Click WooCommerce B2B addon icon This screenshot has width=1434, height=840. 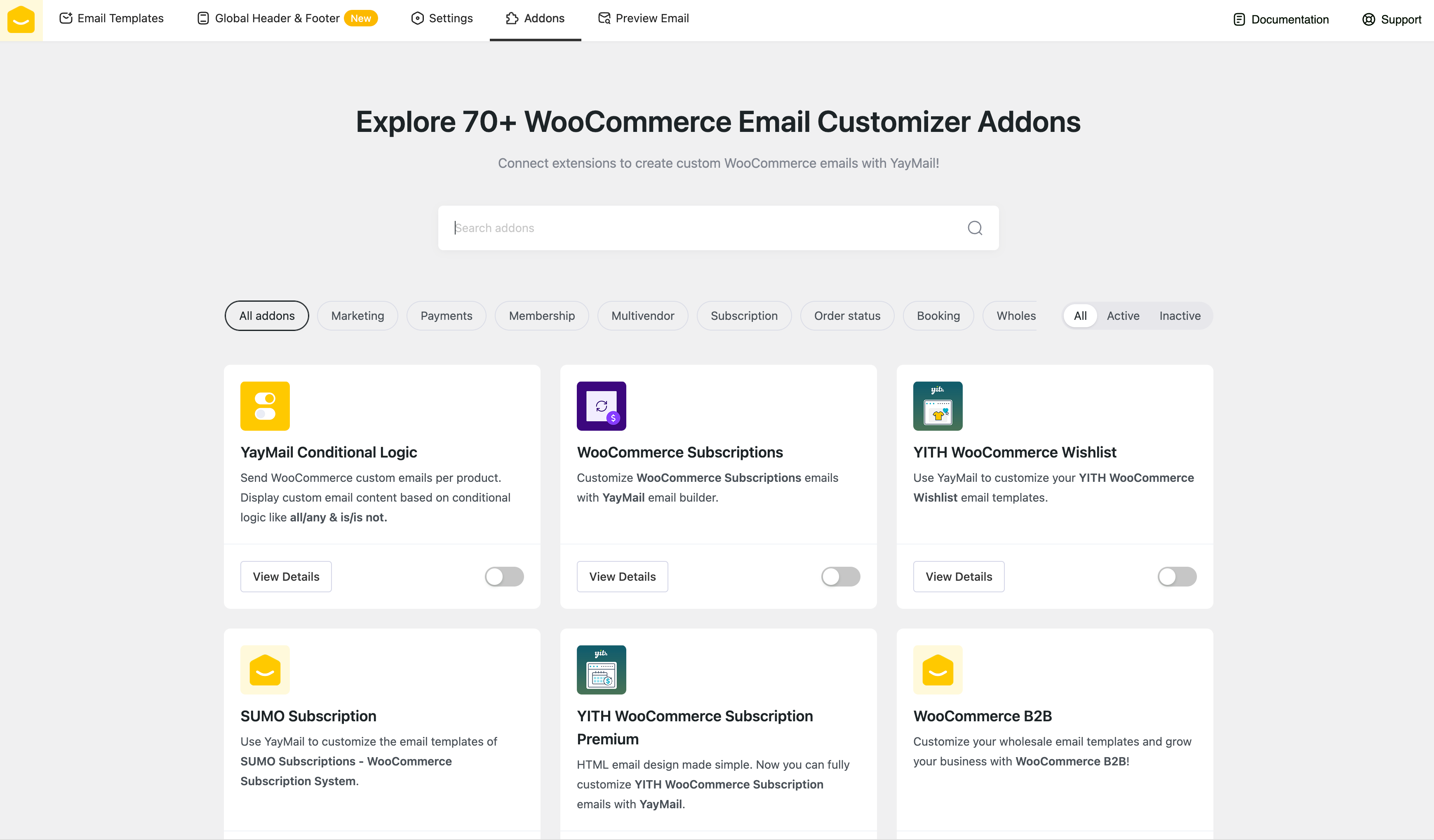click(937, 669)
